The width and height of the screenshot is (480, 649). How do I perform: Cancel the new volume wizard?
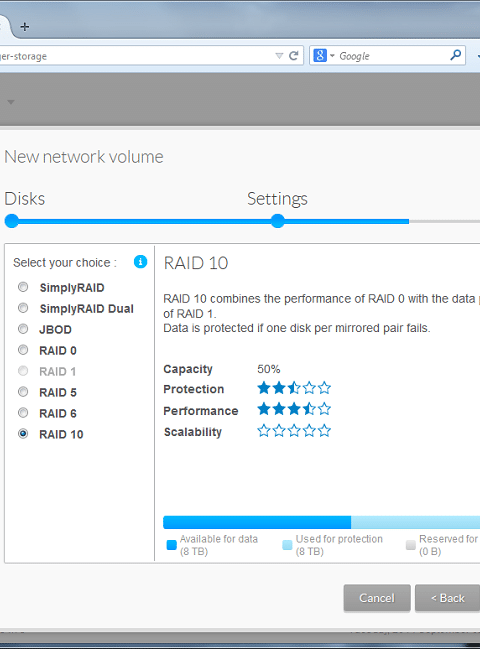click(x=377, y=598)
